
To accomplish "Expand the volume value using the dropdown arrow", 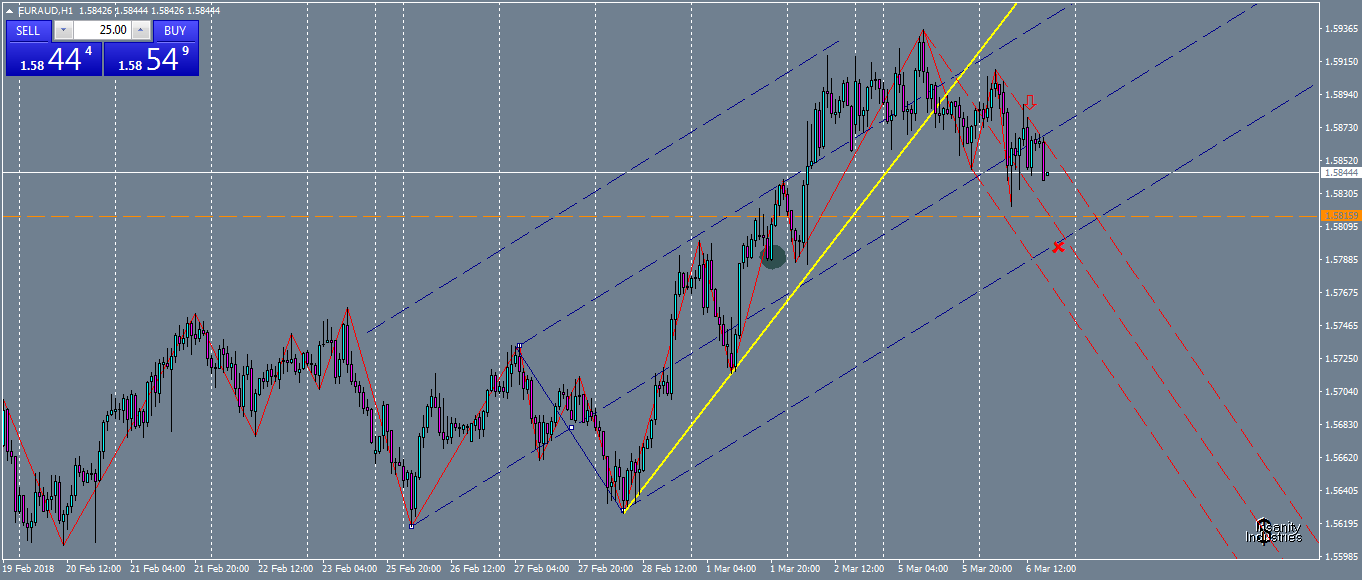I will tap(62, 30).
